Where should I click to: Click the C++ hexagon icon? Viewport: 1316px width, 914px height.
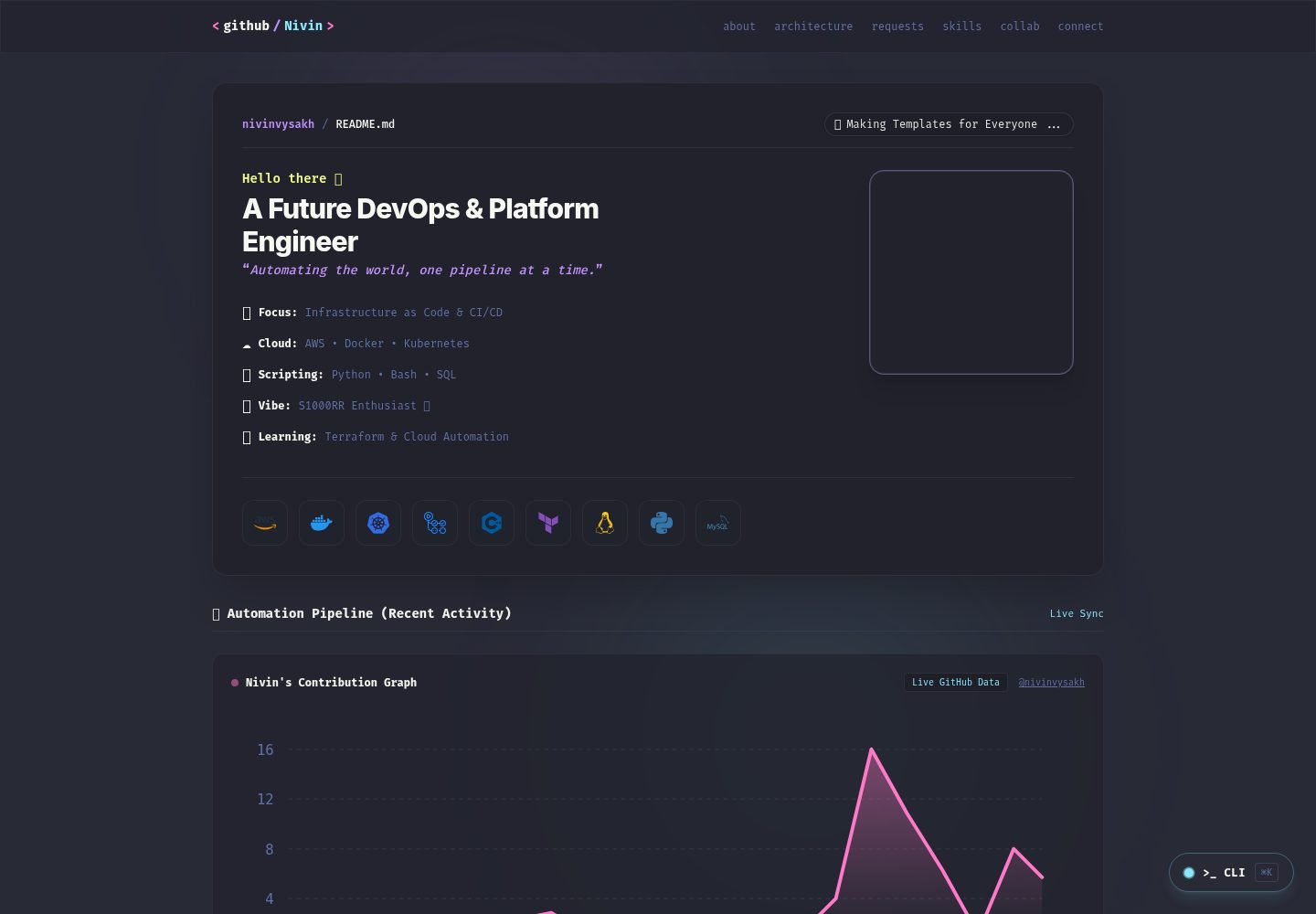coord(492,523)
